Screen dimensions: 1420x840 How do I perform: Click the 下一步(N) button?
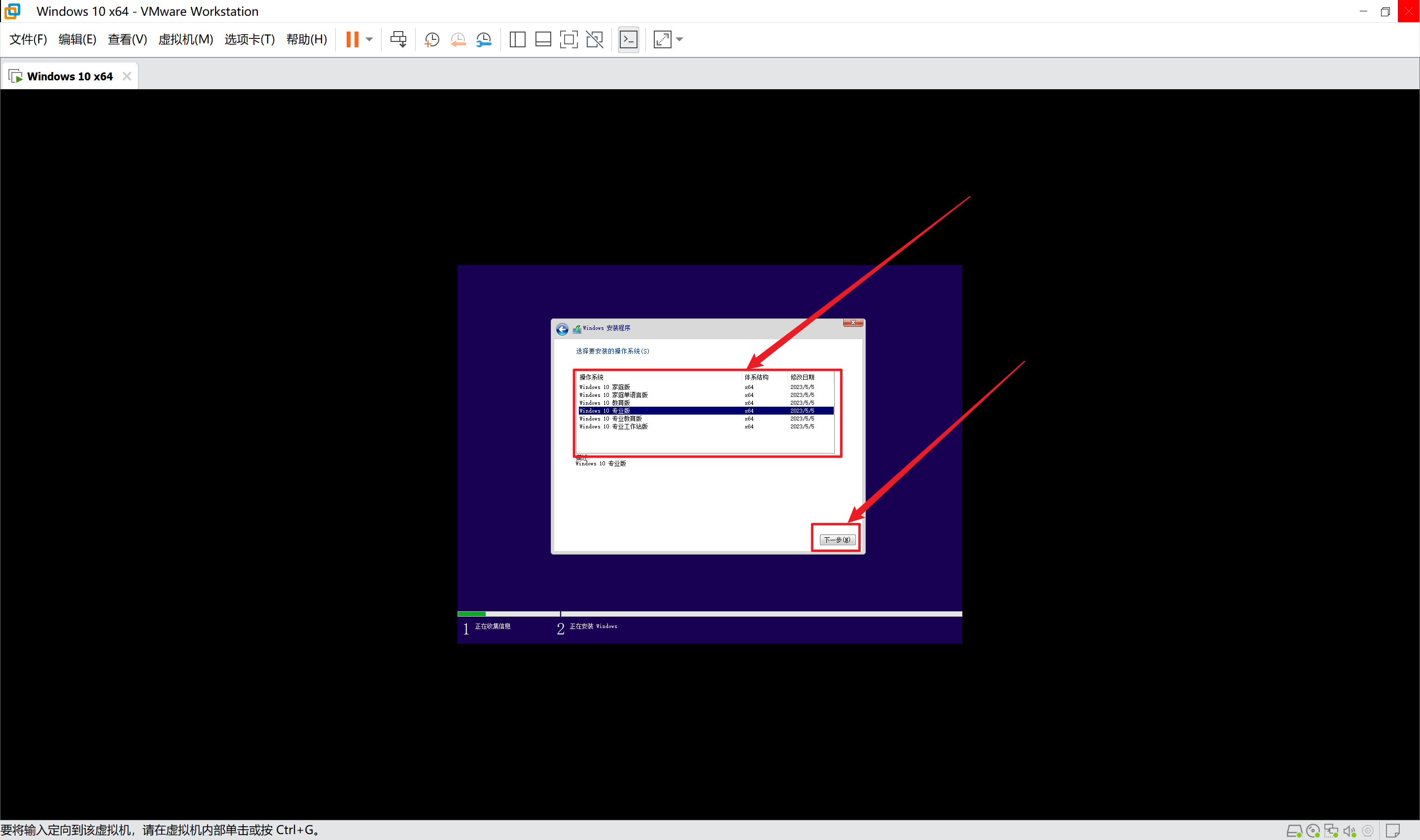[x=837, y=539]
